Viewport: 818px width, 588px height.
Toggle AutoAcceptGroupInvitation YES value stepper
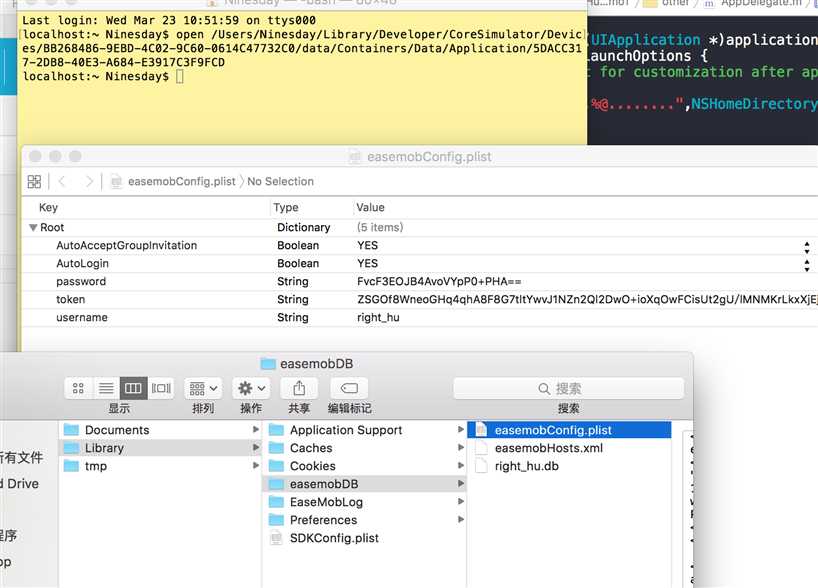pyautogui.click(x=807, y=247)
